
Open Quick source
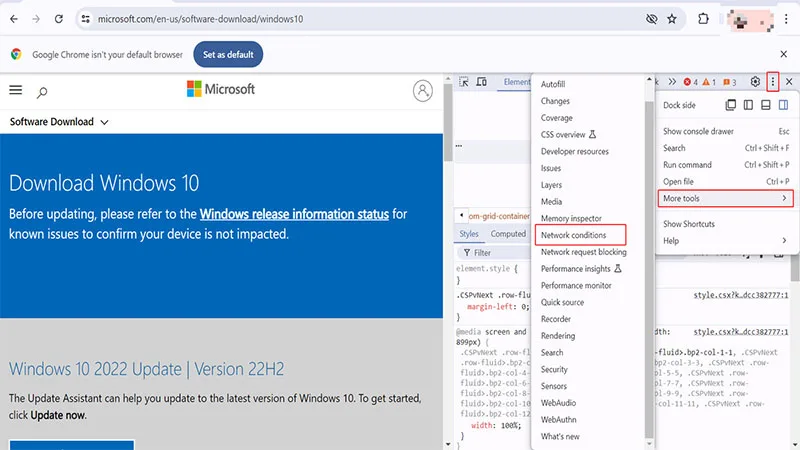(562, 303)
